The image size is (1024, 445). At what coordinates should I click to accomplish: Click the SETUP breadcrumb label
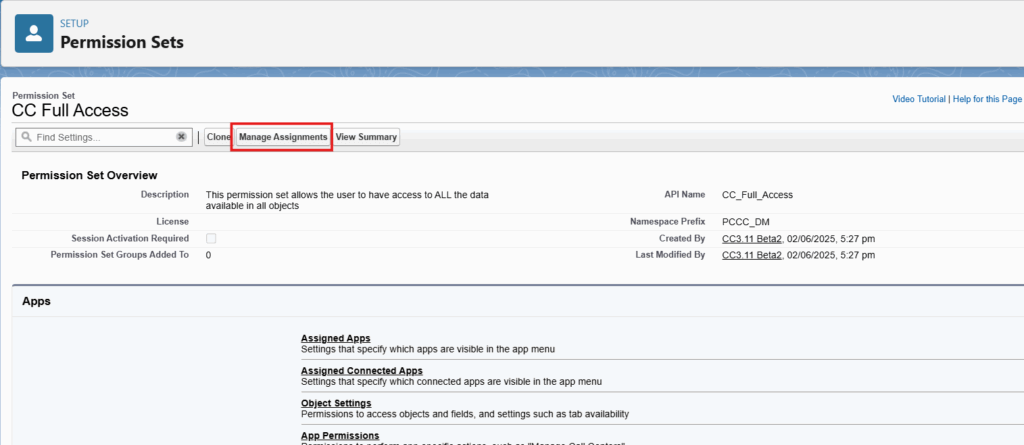tap(76, 23)
